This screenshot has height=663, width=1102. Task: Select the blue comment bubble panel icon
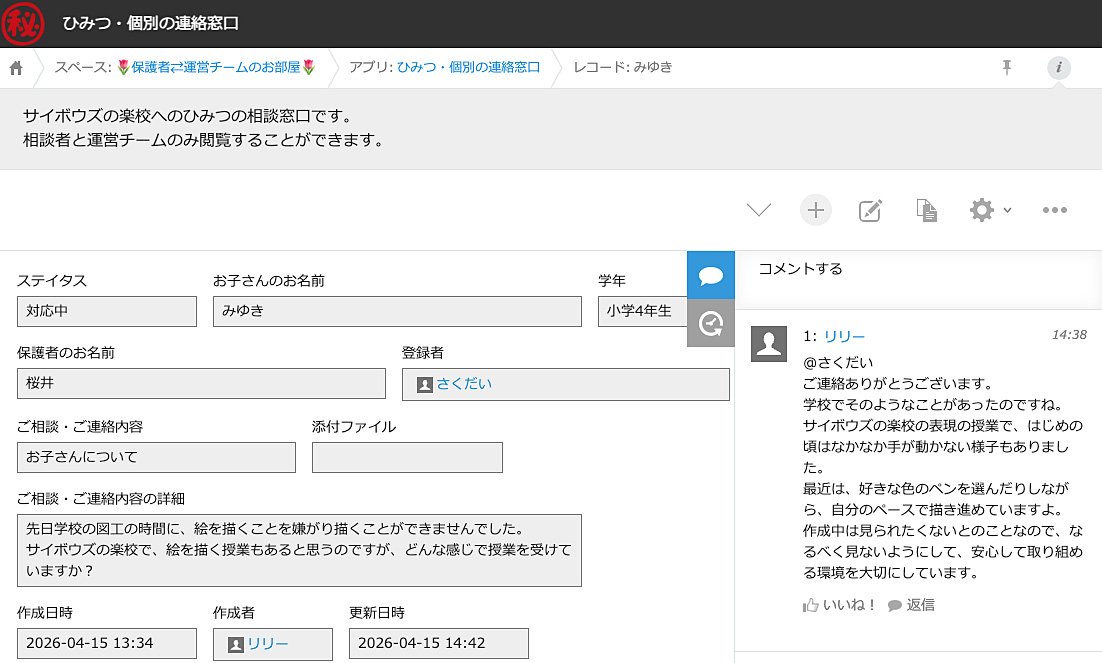(711, 275)
